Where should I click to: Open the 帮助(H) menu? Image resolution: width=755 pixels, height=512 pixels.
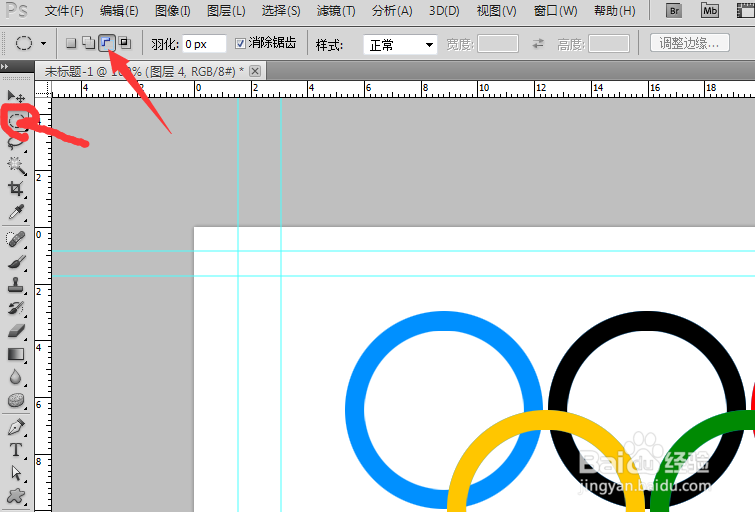(614, 11)
